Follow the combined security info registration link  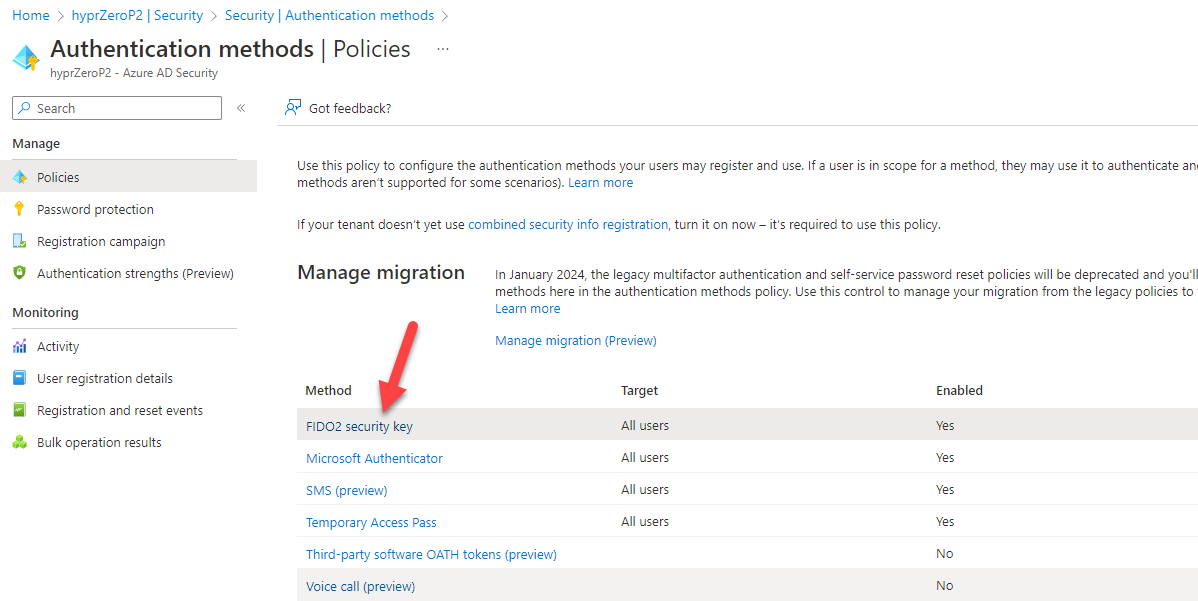pos(568,224)
